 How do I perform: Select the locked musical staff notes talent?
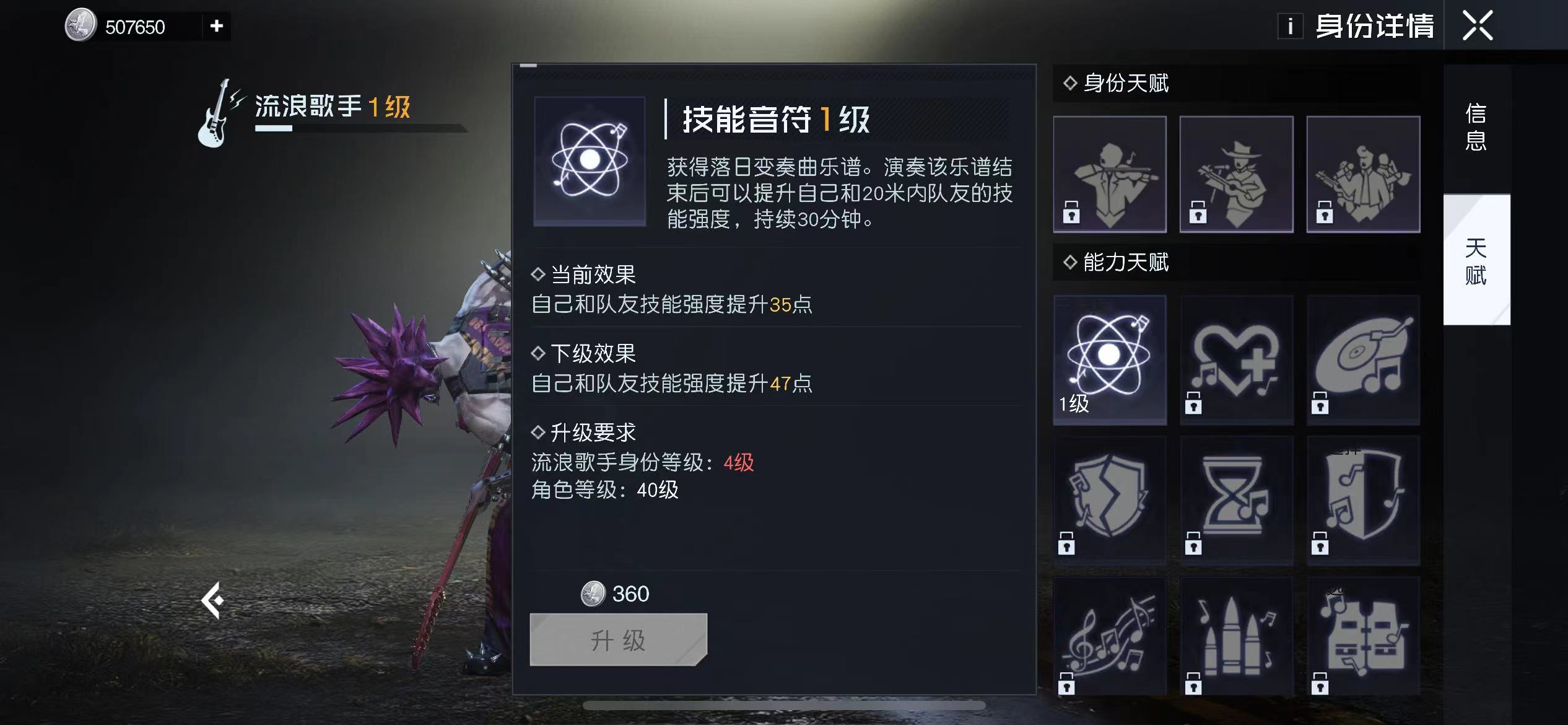pyautogui.click(x=1110, y=636)
